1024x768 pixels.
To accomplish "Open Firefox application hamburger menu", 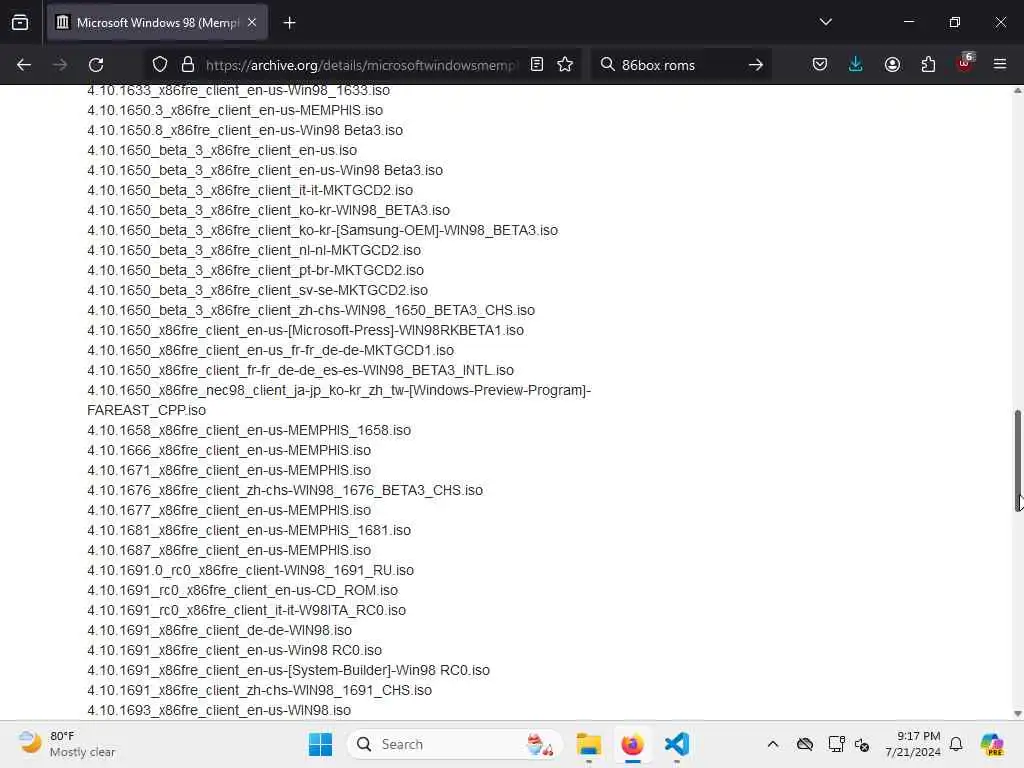I will [1000, 65].
